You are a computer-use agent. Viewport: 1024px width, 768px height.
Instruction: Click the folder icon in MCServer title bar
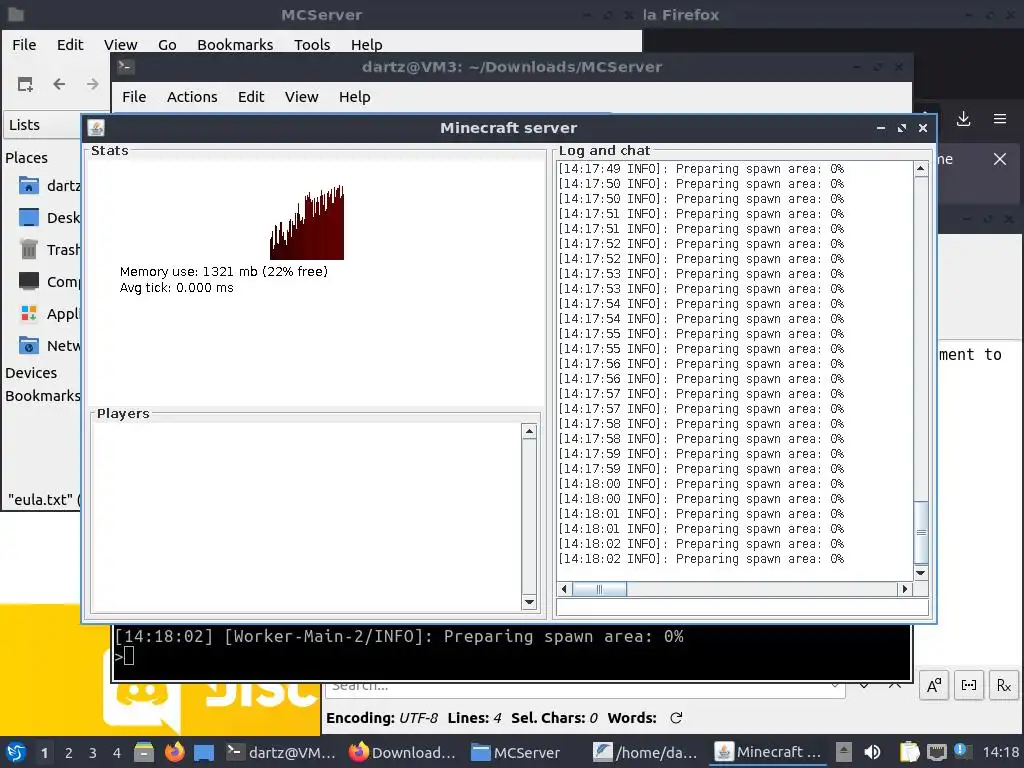(x=15, y=14)
